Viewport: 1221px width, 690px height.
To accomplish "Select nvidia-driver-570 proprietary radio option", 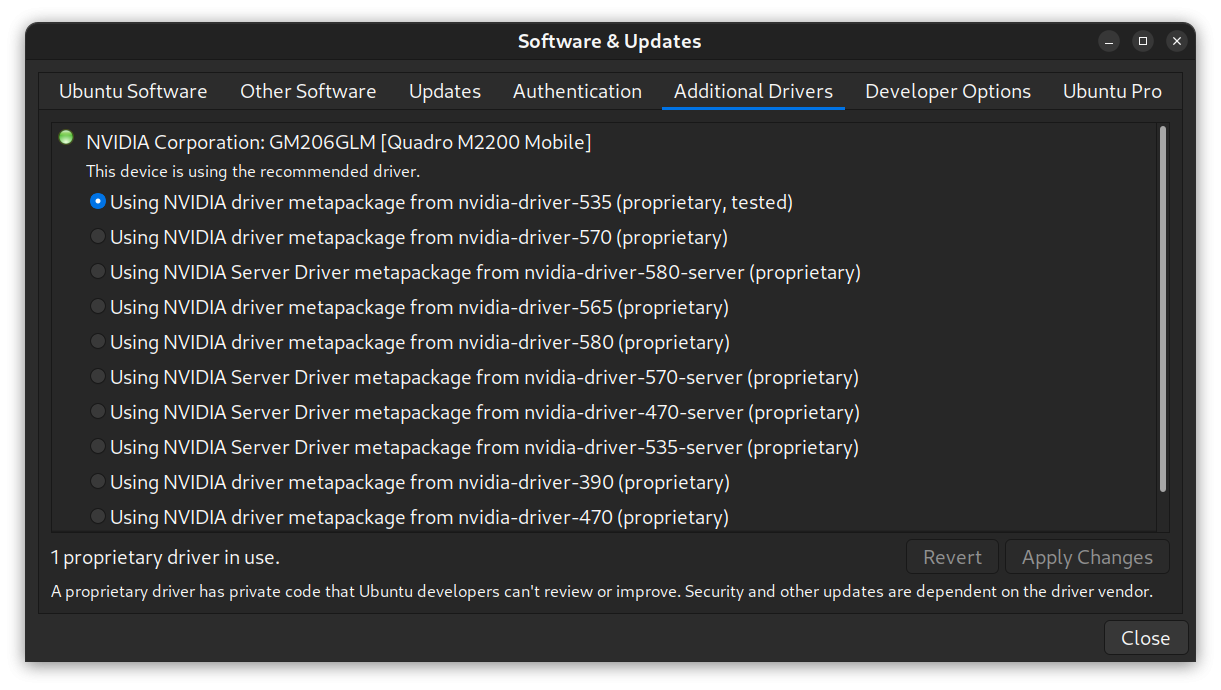I will click(98, 237).
